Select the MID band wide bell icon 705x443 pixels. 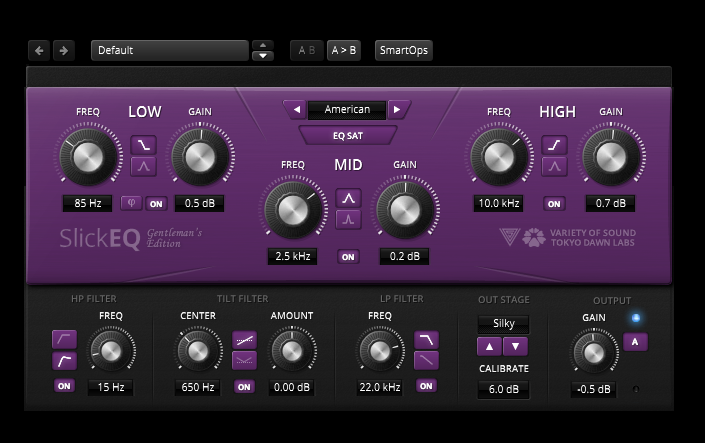click(348, 198)
